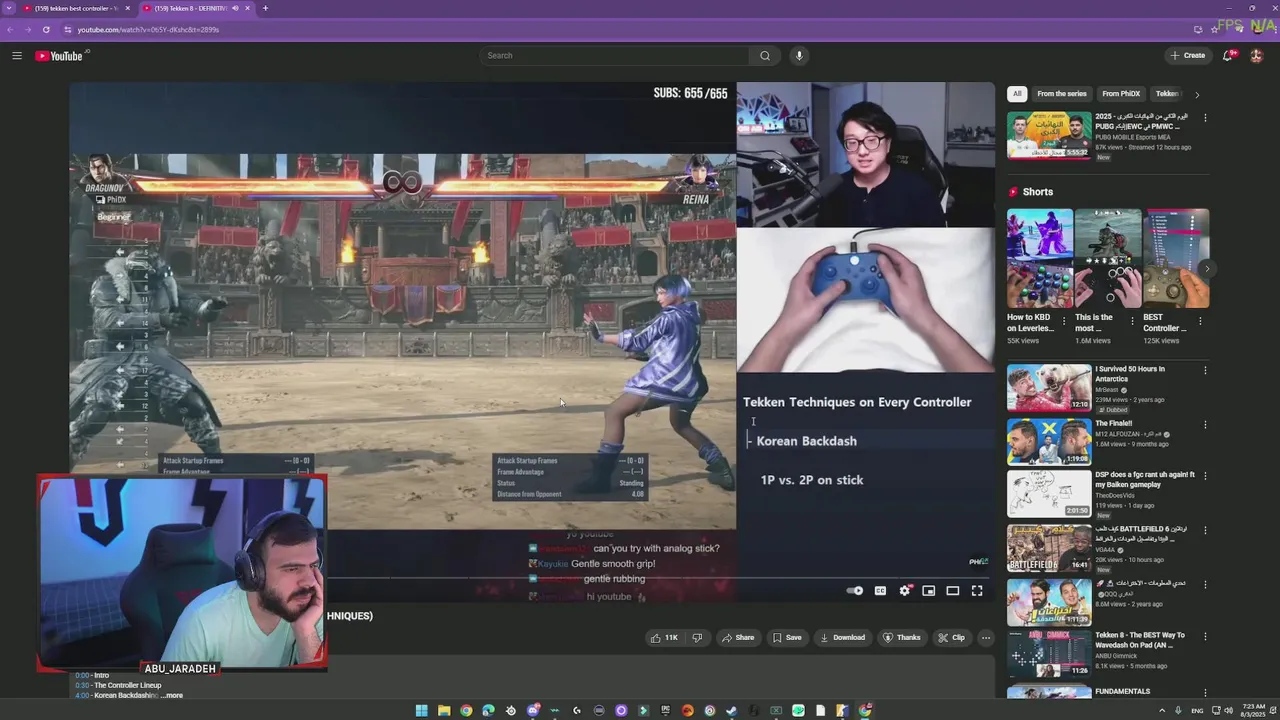Go back in browser history
Screen dimensions: 1280x720
10,30
